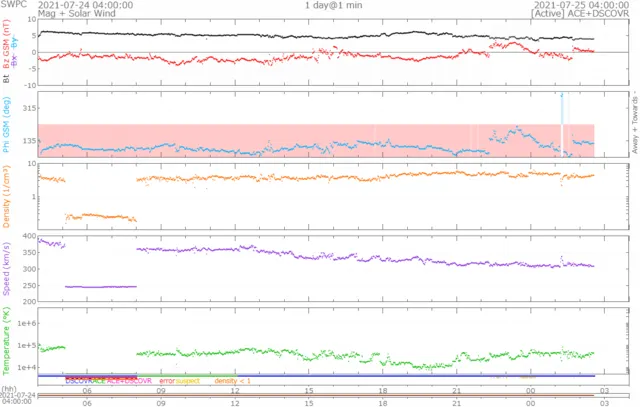Screen dimensions: 640x407
Task: Click the 'suspect' yellow legend label
Action: point(188,381)
